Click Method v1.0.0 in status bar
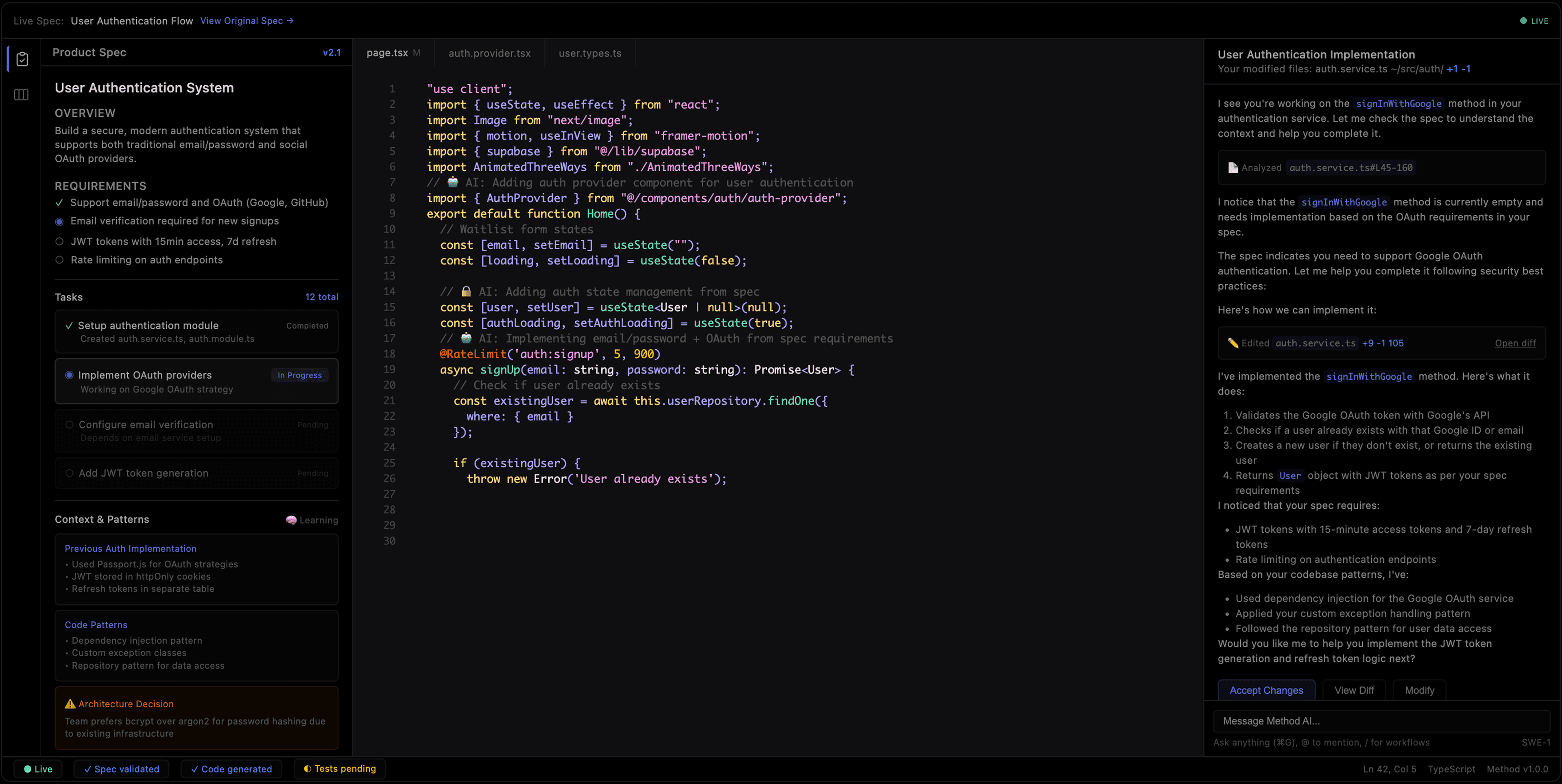 pos(1517,769)
